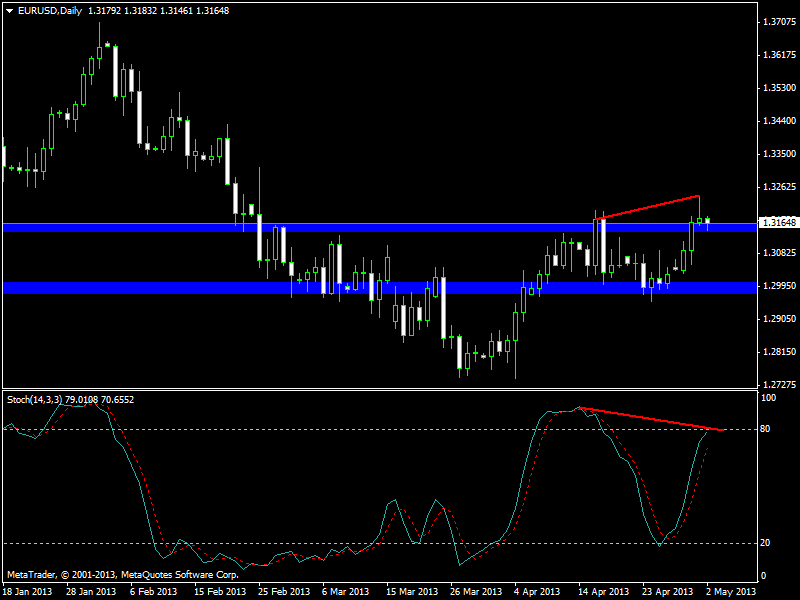This screenshot has height=600, width=800.
Task: Click the 26 Mar 2013 date label
Action: [476, 592]
